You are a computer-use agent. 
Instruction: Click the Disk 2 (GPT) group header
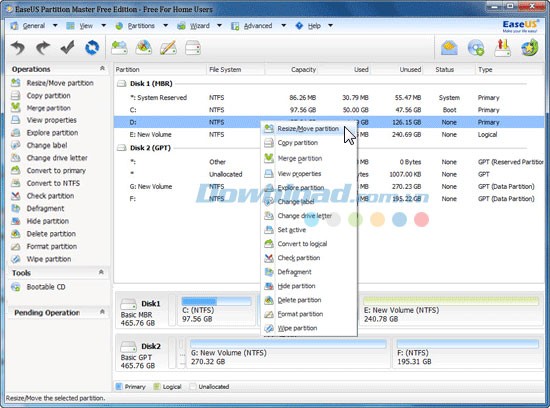pyautogui.click(x=150, y=148)
